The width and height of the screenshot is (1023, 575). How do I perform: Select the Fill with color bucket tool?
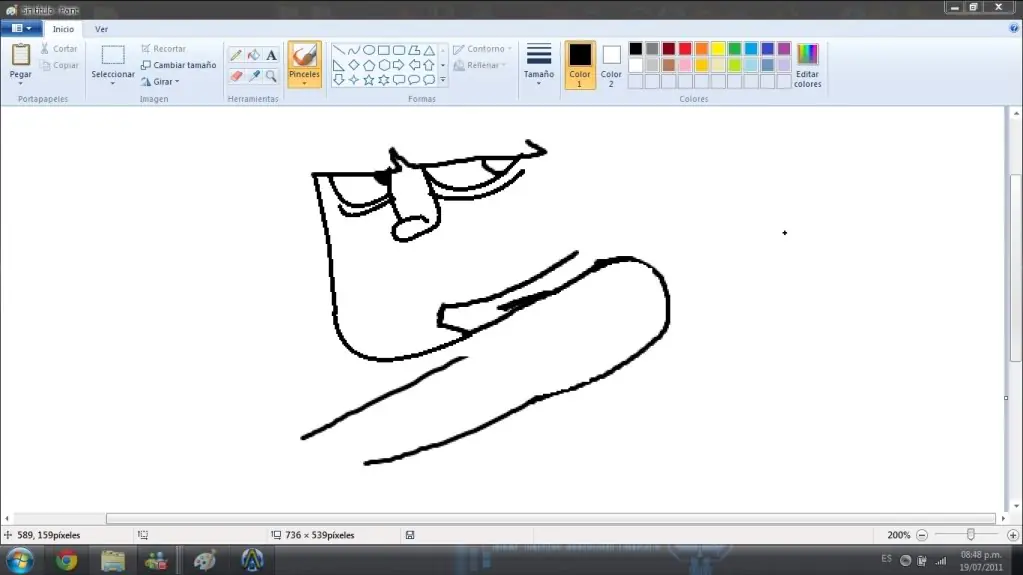tap(254, 55)
